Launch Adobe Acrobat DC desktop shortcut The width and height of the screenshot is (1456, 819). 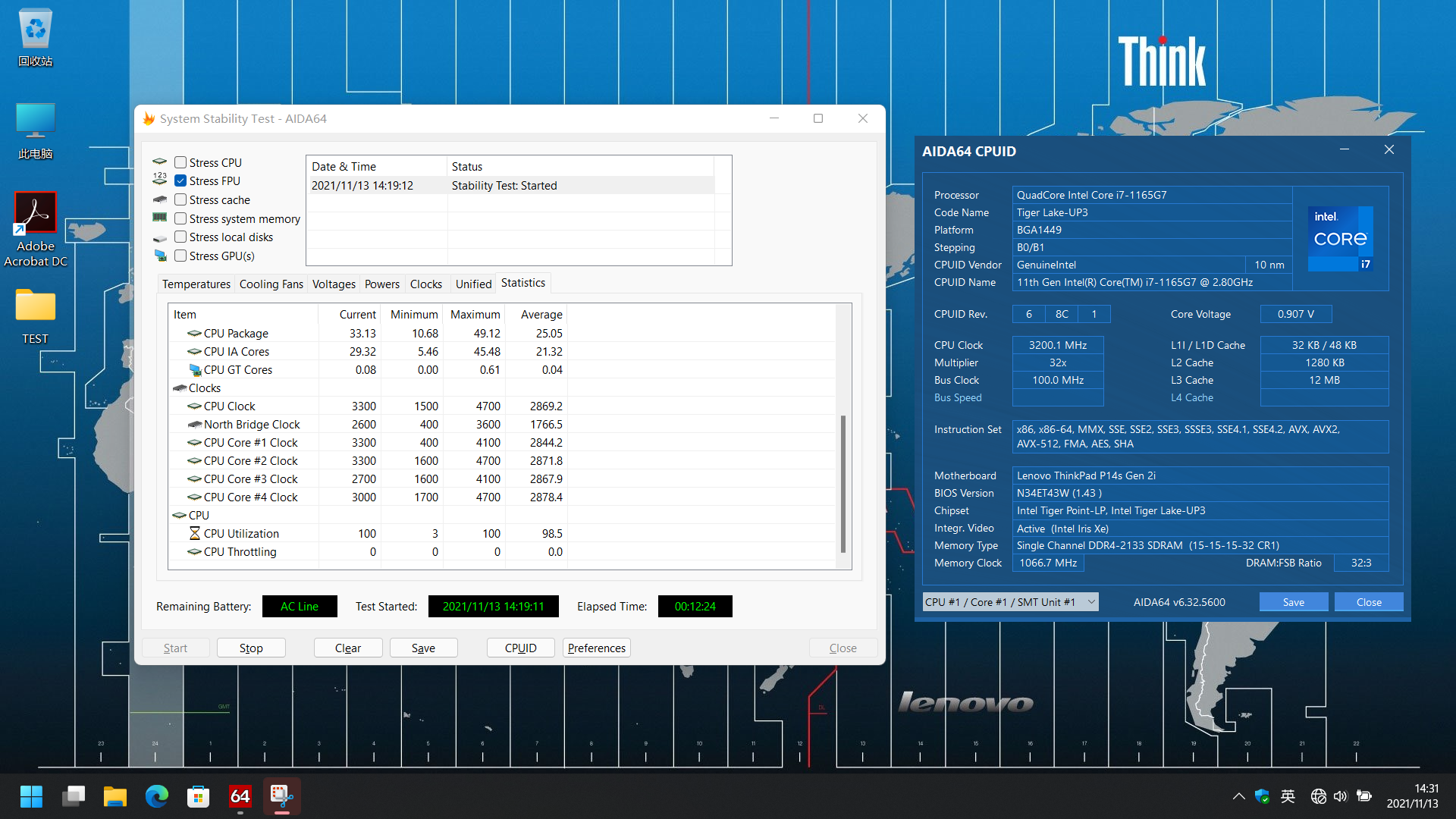(36, 229)
